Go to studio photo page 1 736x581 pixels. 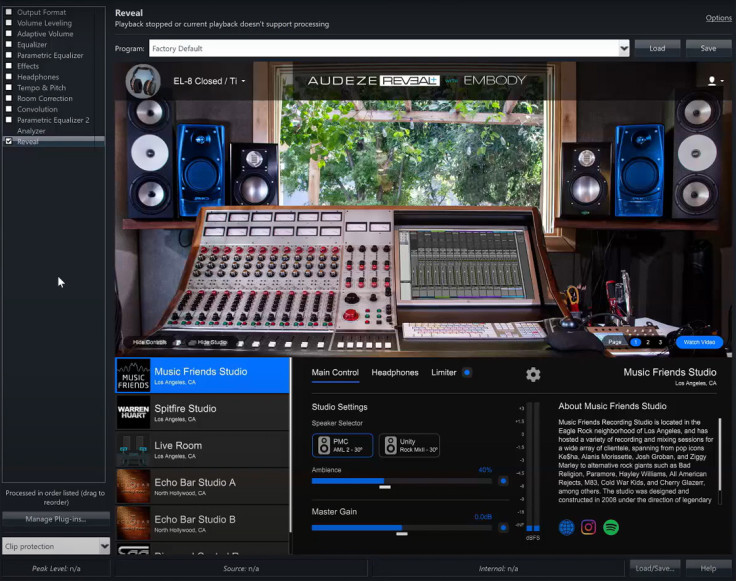tap(636, 342)
